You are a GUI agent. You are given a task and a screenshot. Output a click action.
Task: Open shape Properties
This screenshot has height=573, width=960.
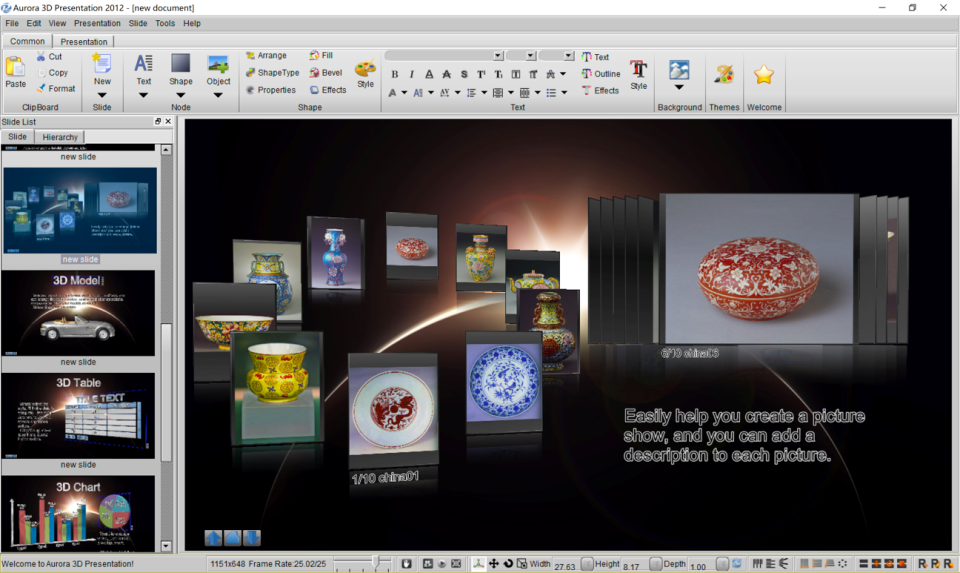click(x=271, y=89)
